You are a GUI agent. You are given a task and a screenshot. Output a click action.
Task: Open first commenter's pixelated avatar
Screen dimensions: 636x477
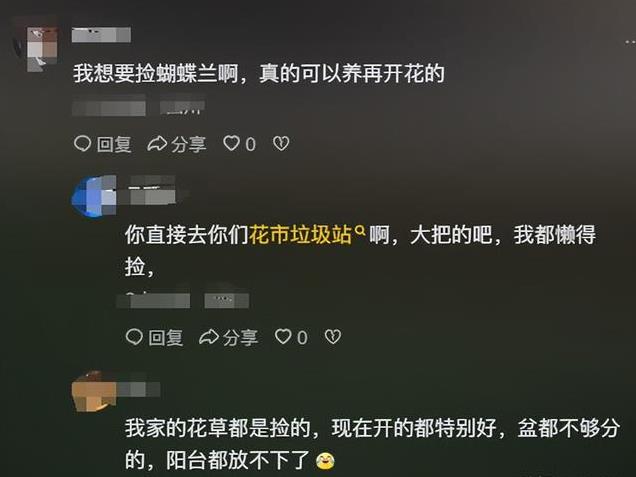tap(42, 49)
